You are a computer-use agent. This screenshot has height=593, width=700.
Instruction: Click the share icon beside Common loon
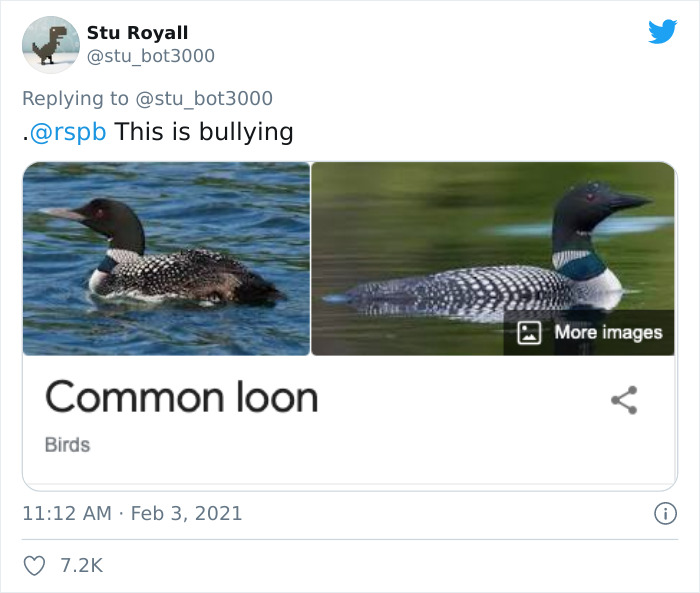coord(624,401)
